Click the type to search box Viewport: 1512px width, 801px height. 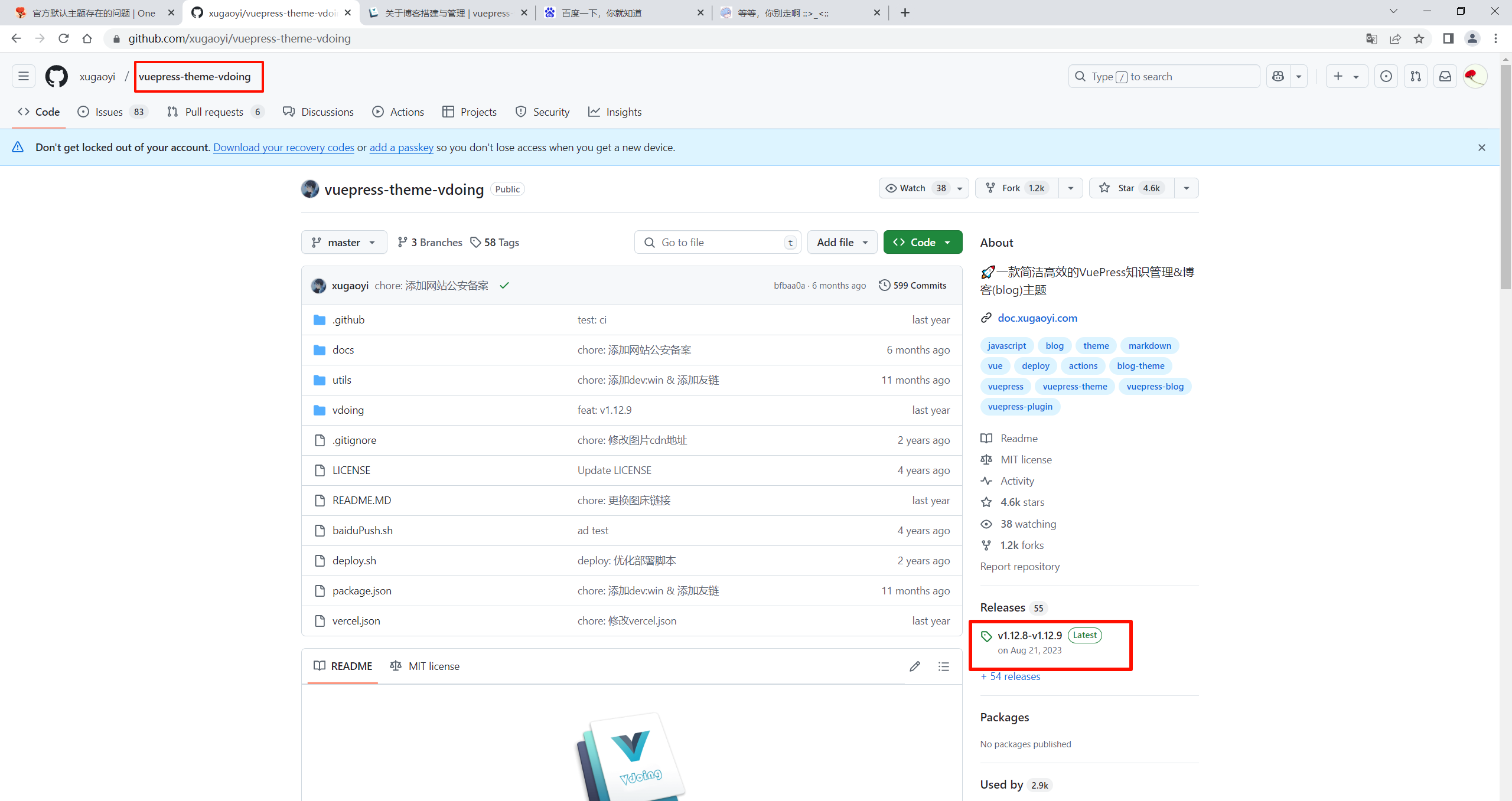(1164, 76)
